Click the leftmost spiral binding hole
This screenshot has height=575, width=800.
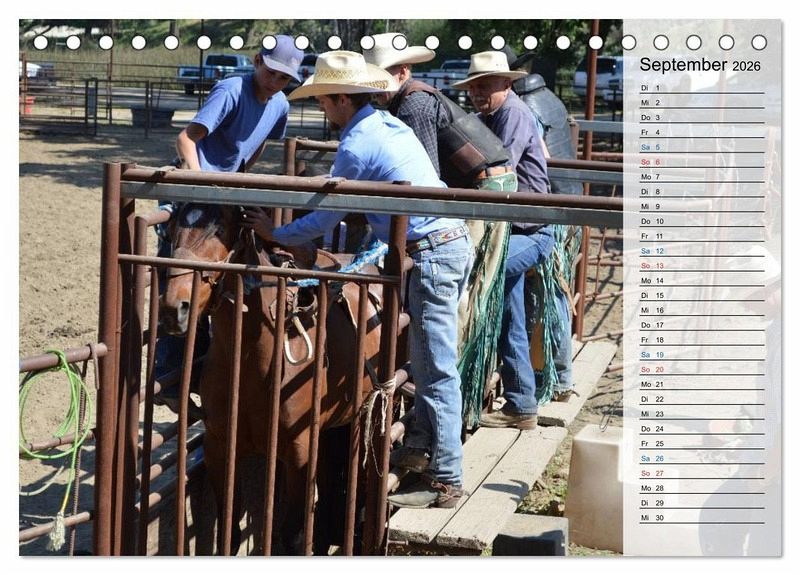click(41, 42)
